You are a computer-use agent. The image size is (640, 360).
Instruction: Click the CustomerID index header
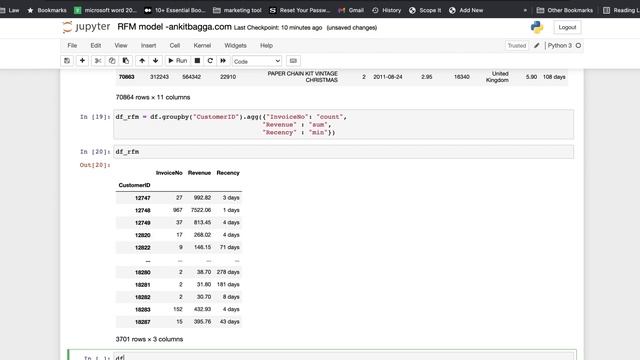click(x=134, y=185)
